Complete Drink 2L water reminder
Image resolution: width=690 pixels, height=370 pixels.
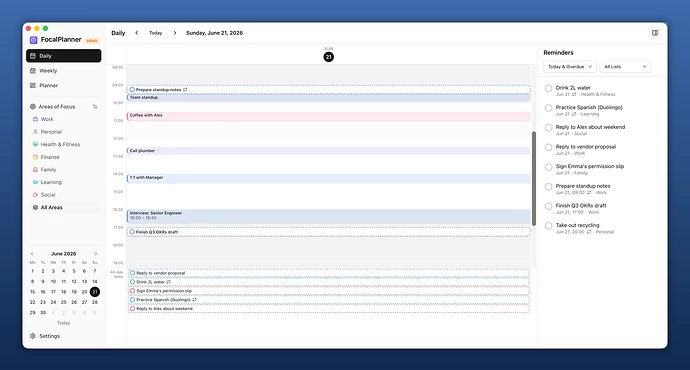click(548, 88)
